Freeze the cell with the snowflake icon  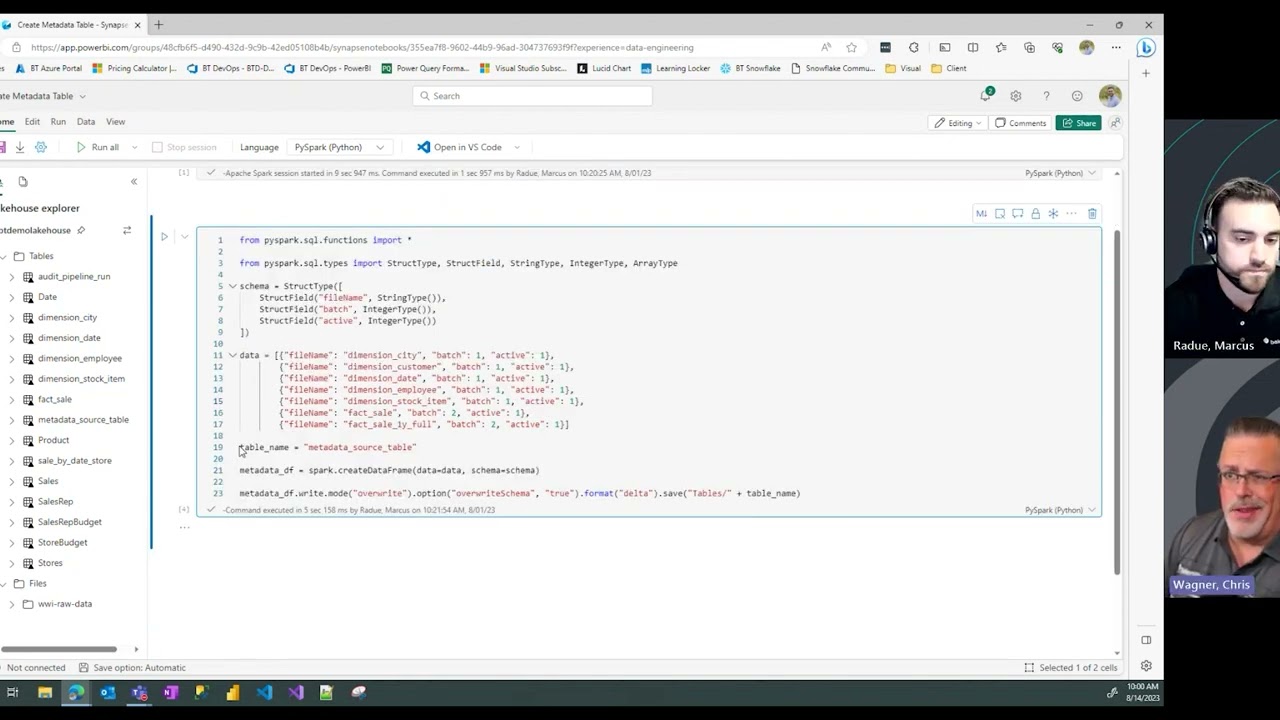(x=1053, y=214)
